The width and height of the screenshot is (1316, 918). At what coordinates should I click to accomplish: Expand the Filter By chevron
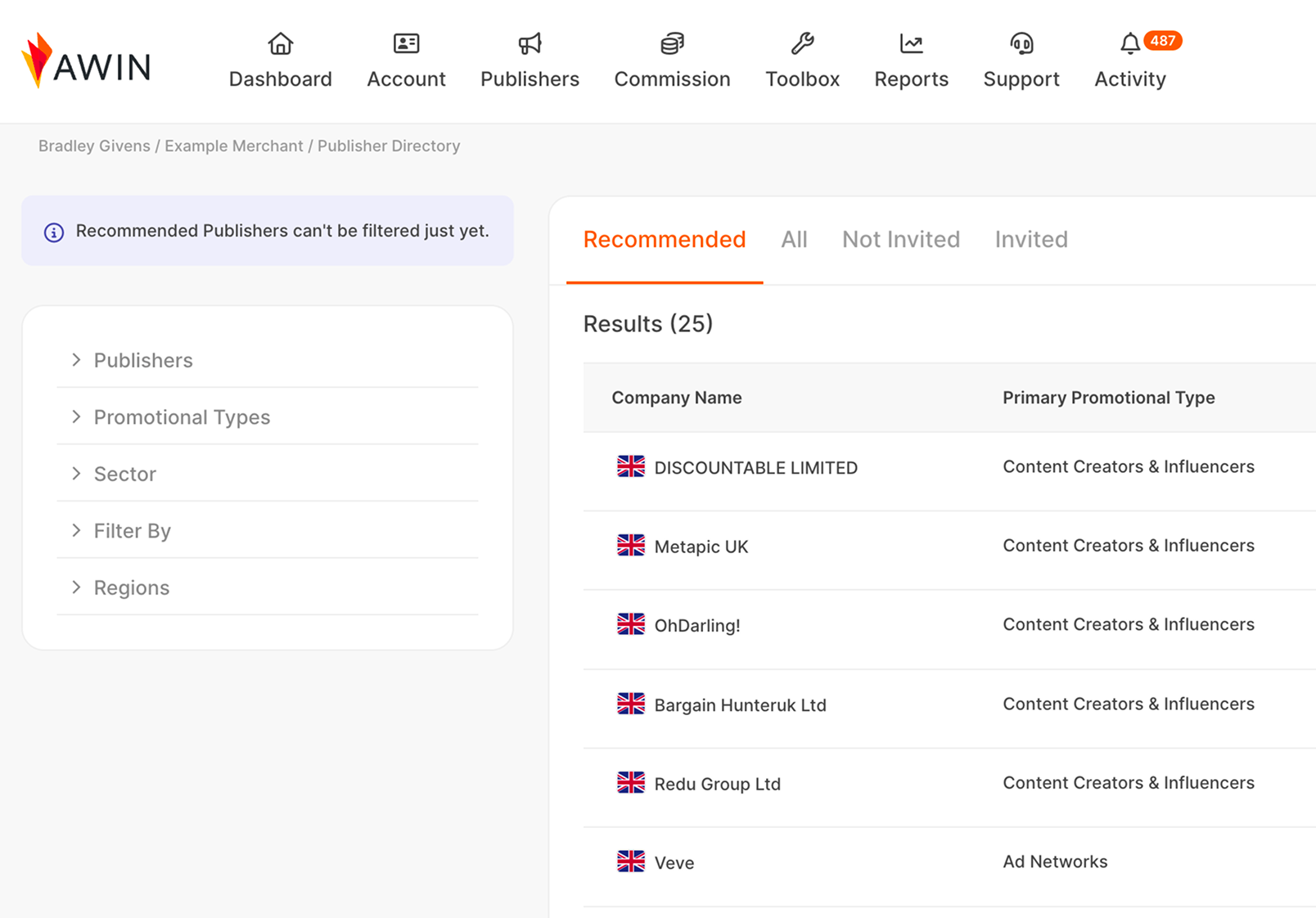[76, 530]
